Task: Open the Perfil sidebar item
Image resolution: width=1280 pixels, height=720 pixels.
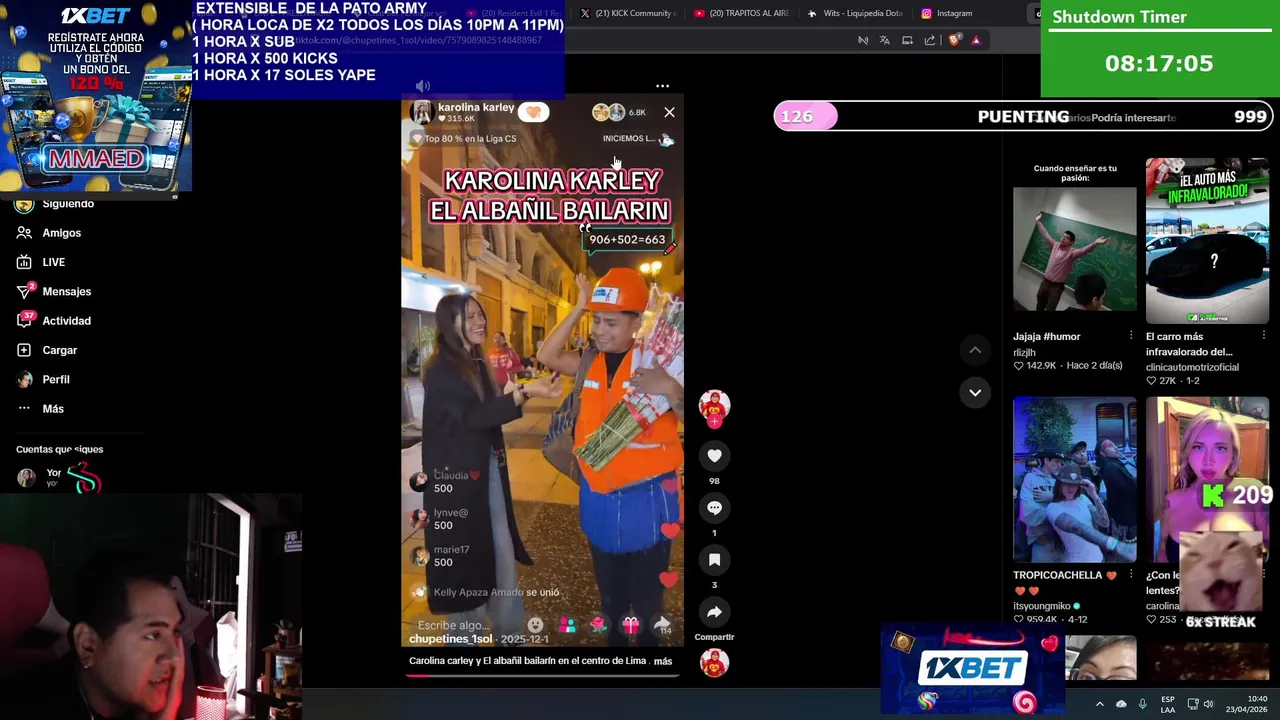Action: tap(42, 379)
